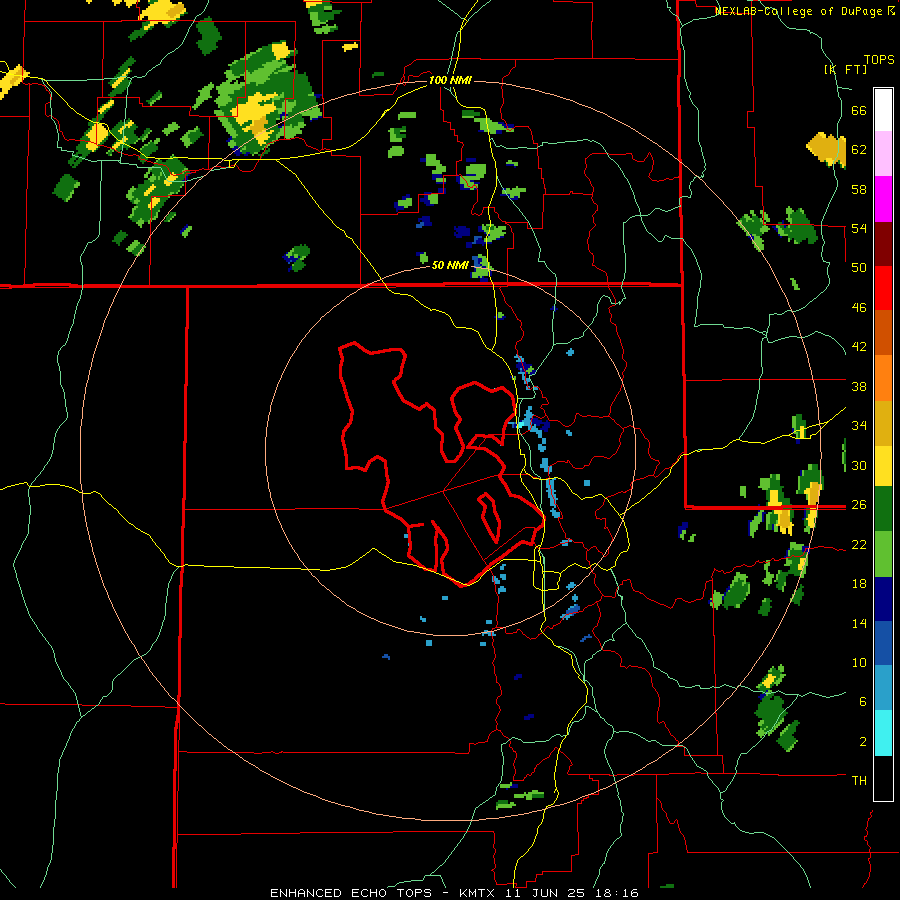Click the legend value 46
Viewport: 900px width, 900px height.
coord(859,307)
